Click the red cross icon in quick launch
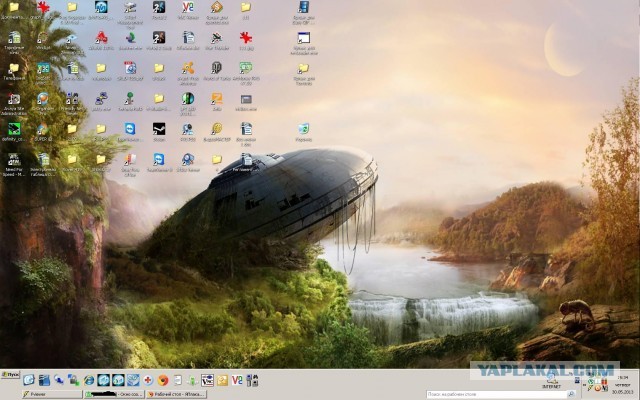The width and height of the screenshot is (640, 400). 148,380
